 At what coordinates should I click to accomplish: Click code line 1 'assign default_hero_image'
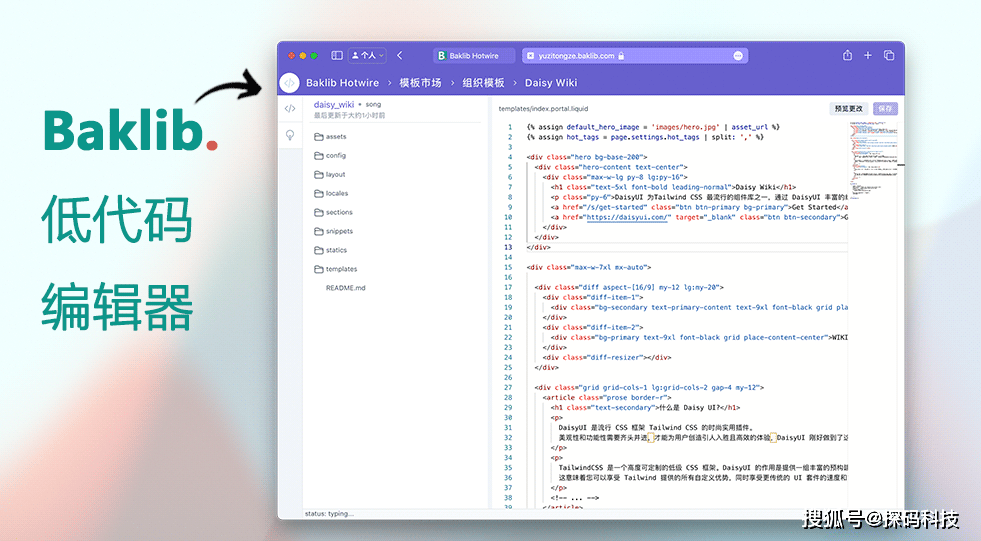[x=653, y=127]
